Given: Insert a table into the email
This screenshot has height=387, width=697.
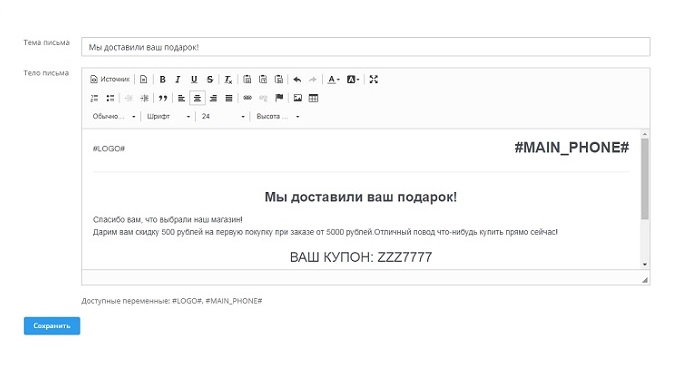Looking at the screenshot, I should point(313,98).
